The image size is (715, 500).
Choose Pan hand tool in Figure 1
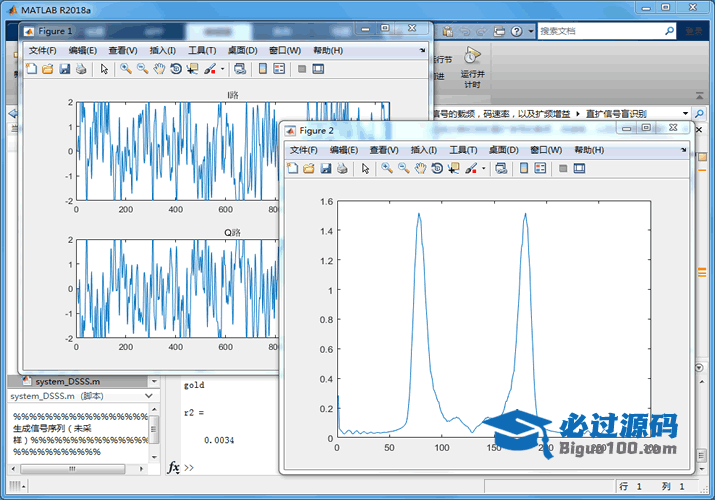click(x=159, y=69)
